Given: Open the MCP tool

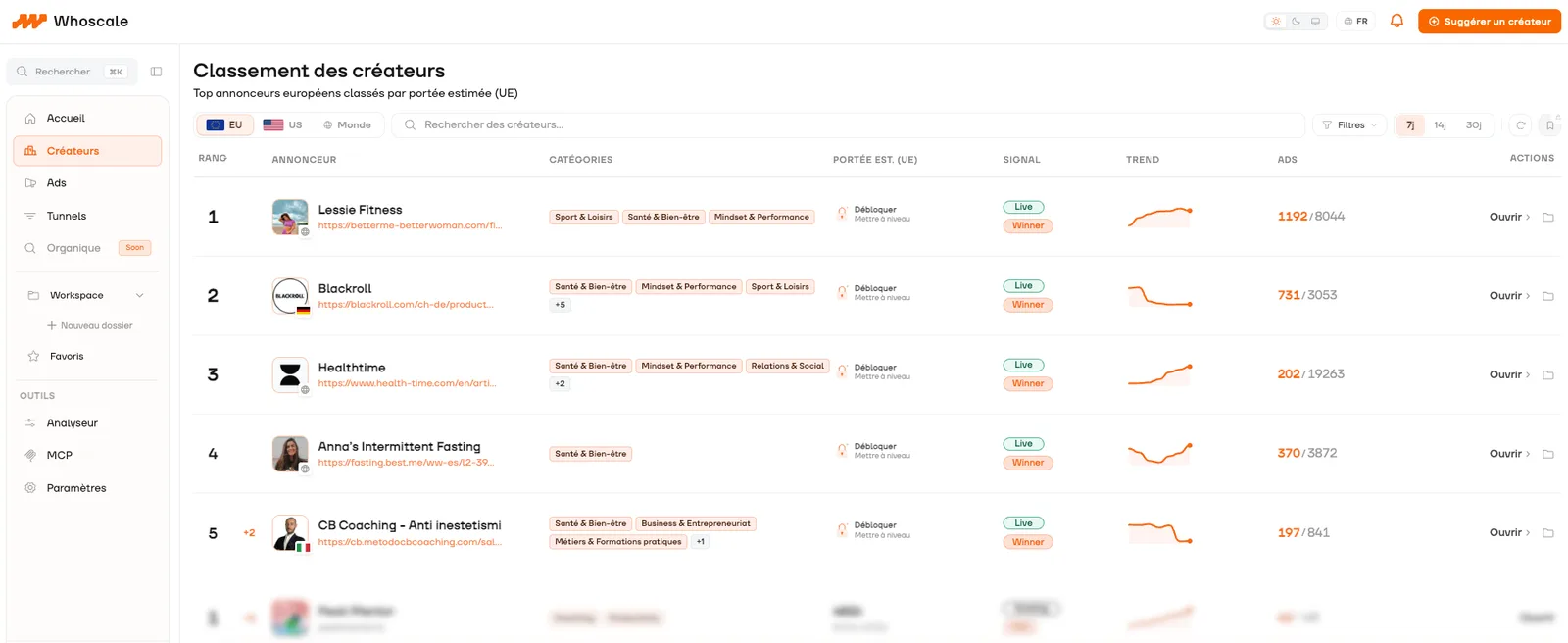Looking at the screenshot, I should point(87,455).
